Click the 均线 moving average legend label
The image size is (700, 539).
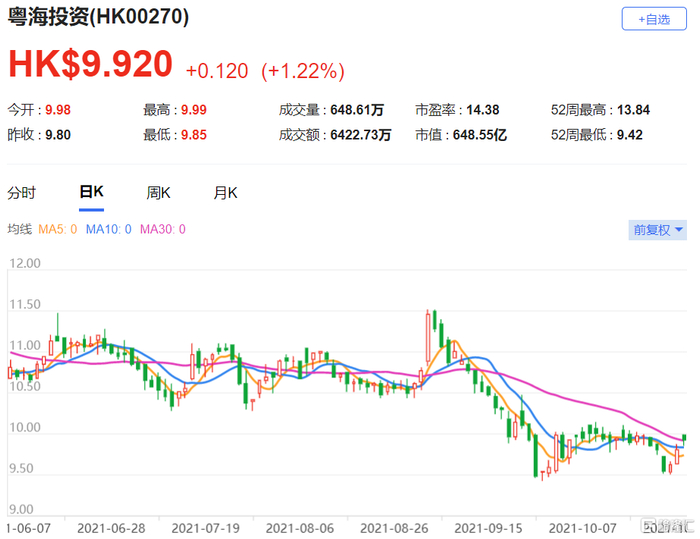(20, 230)
